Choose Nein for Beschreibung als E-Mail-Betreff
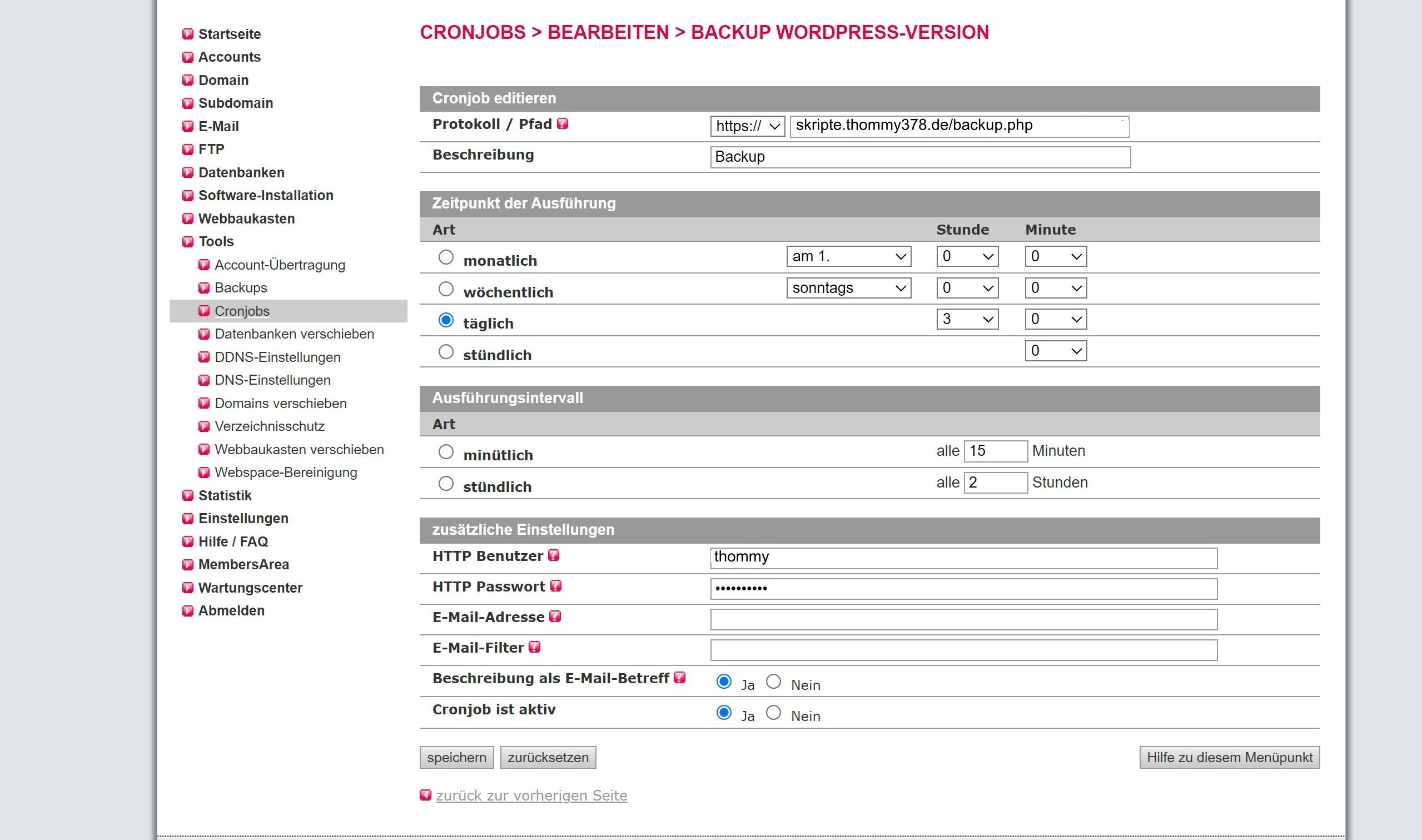Screen dimensions: 1422x840 773,682
